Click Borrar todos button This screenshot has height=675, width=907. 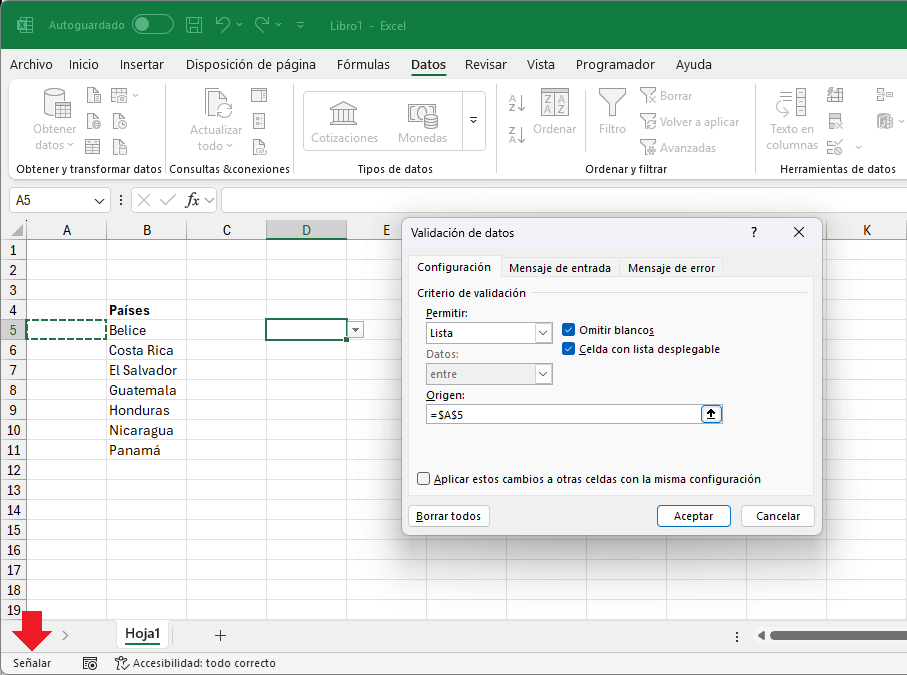(448, 516)
